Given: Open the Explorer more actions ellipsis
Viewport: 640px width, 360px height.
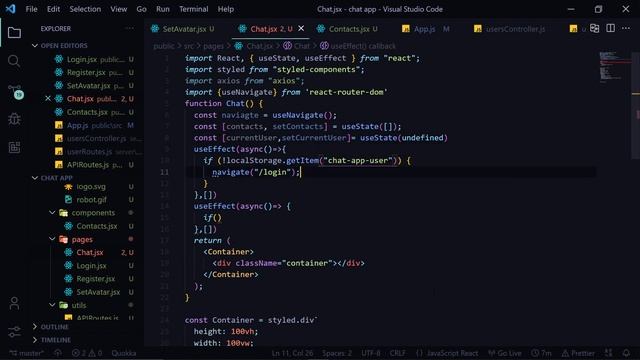Looking at the screenshot, I should click(129, 29).
